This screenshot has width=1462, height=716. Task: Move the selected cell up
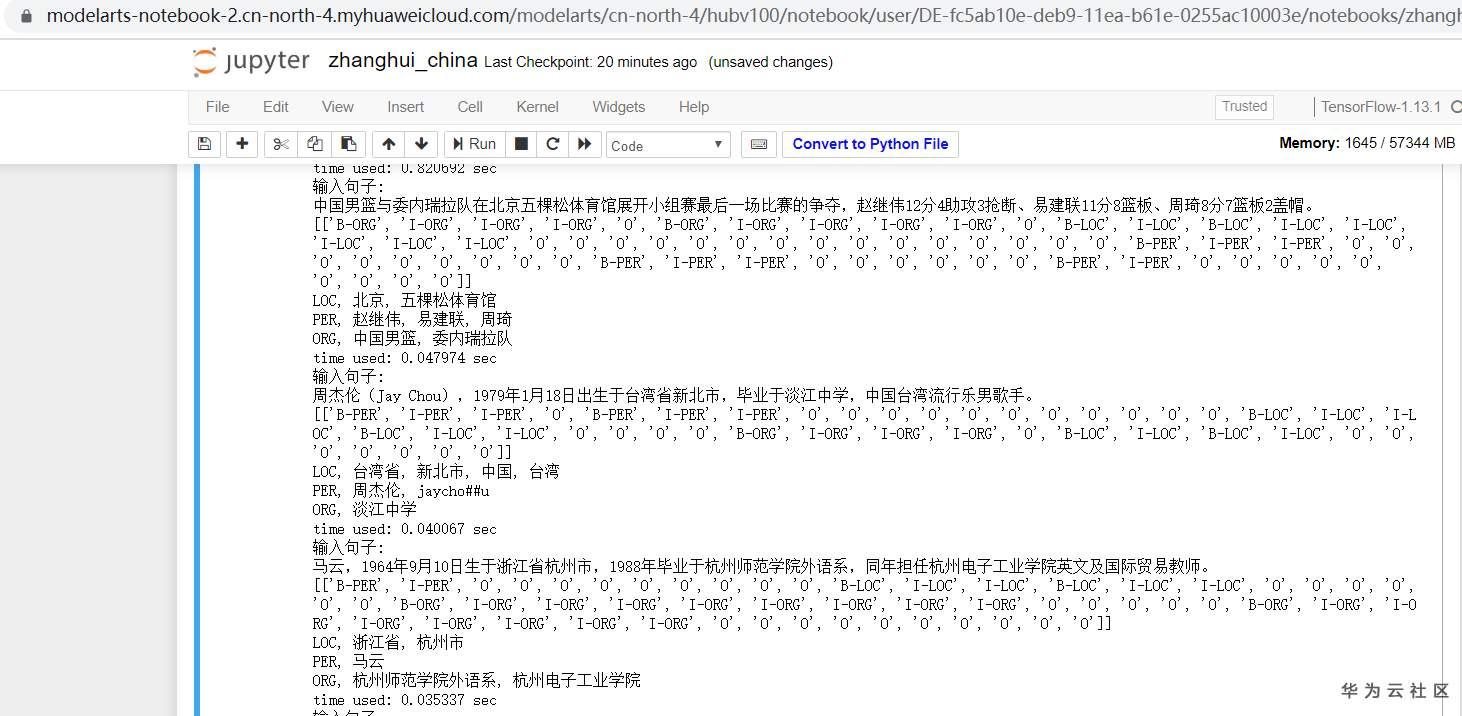pos(388,143)
